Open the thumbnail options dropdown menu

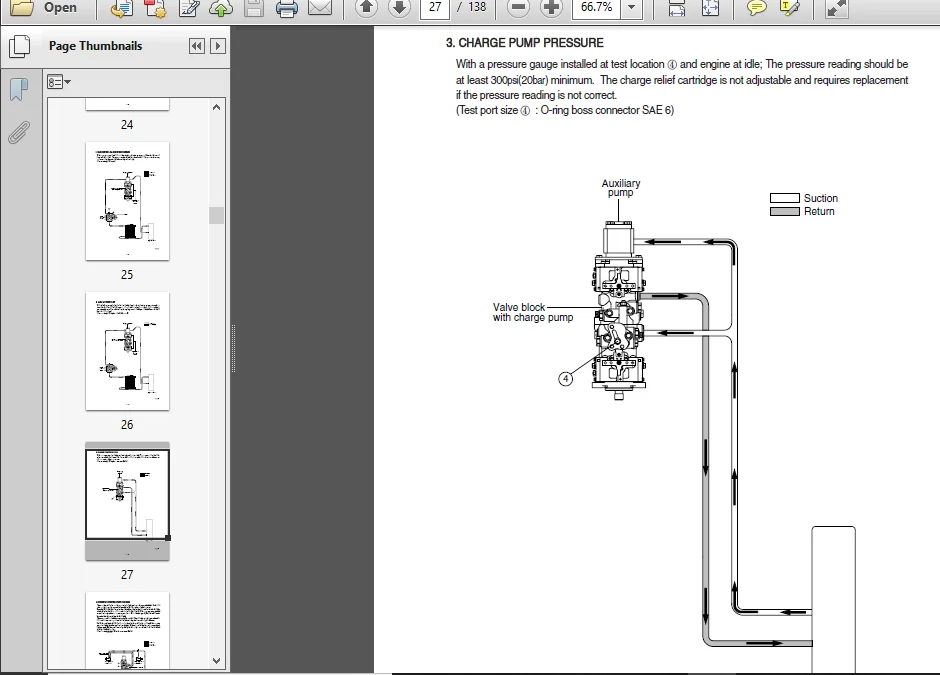[x=59, y=82]
